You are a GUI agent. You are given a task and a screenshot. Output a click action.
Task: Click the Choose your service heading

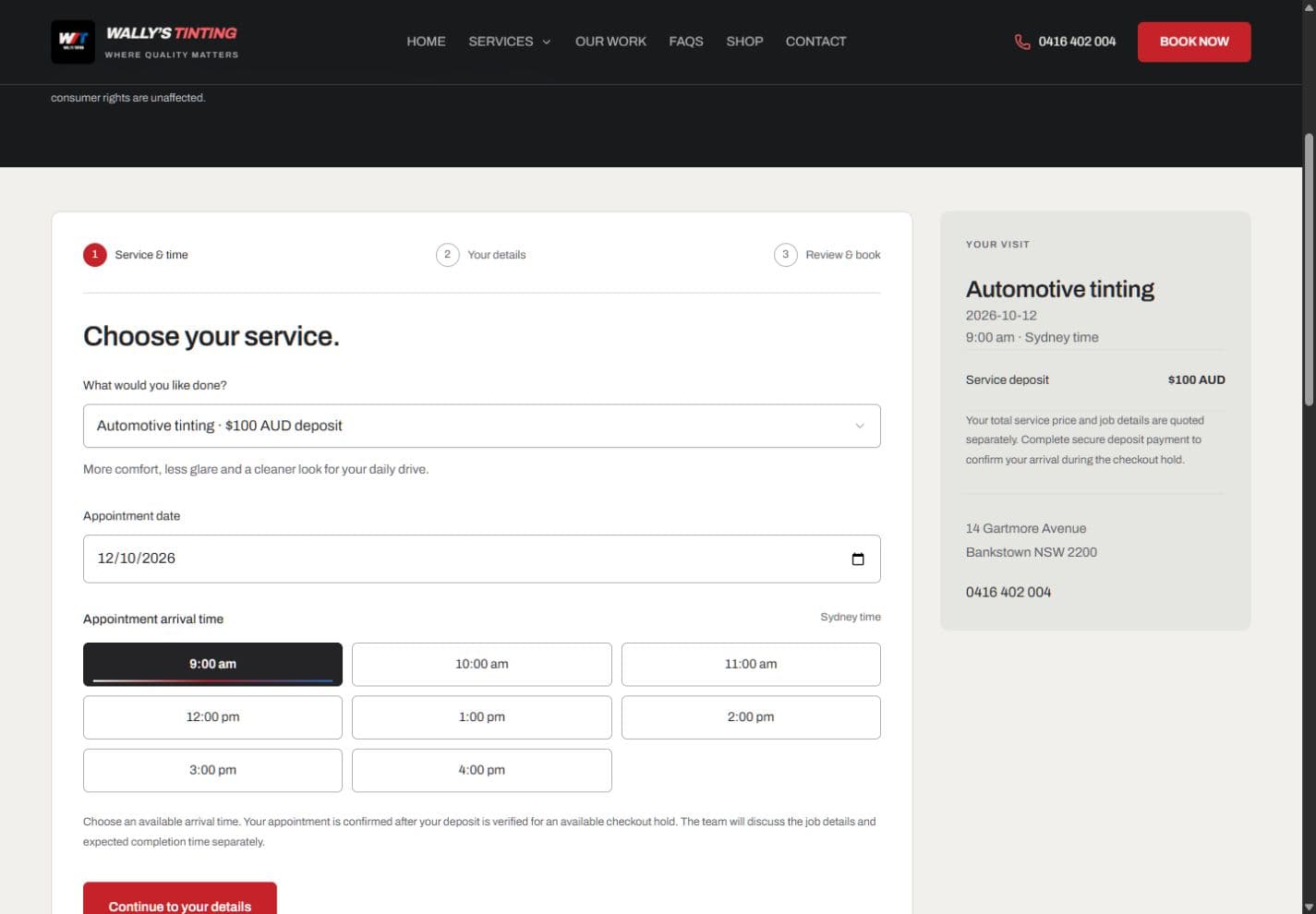[211, 336]
